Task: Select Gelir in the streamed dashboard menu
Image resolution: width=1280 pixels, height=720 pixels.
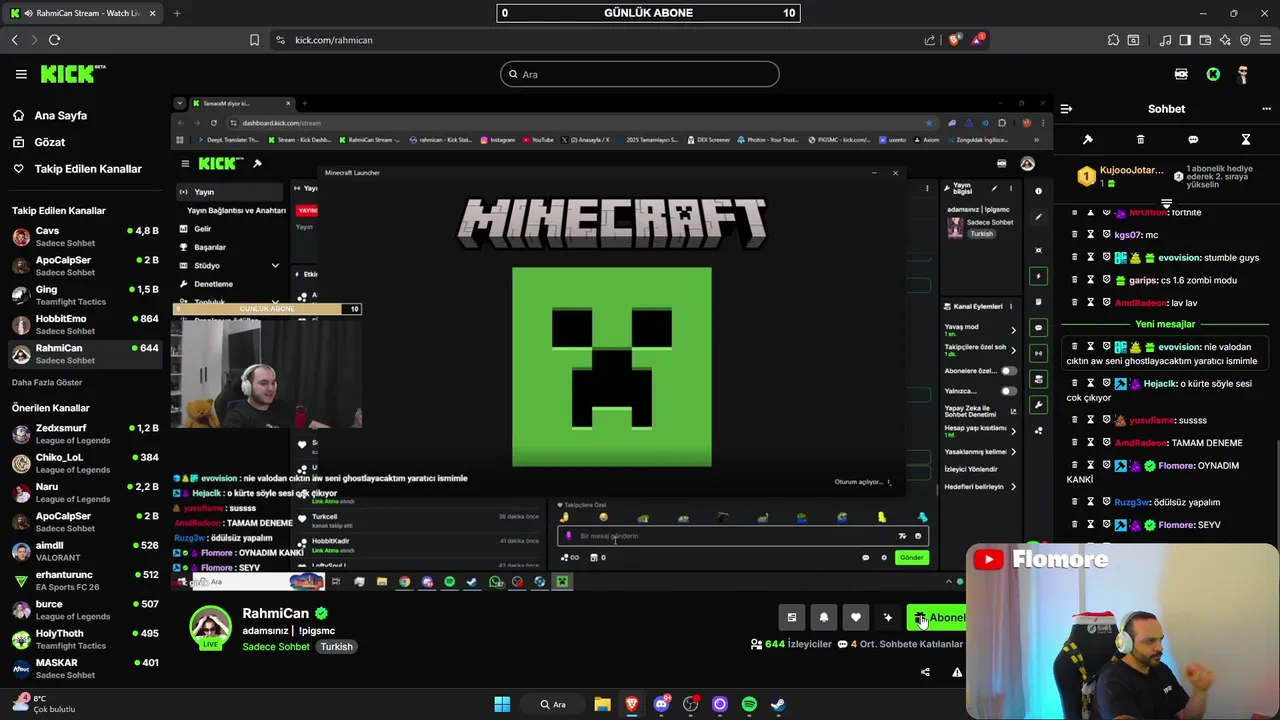Action: coord(203,229)
